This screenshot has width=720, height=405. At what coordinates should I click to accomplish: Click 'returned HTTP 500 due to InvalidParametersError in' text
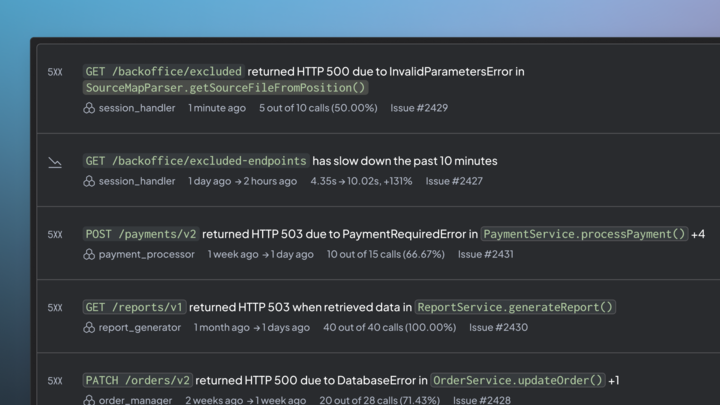click(x=386, y=72)
